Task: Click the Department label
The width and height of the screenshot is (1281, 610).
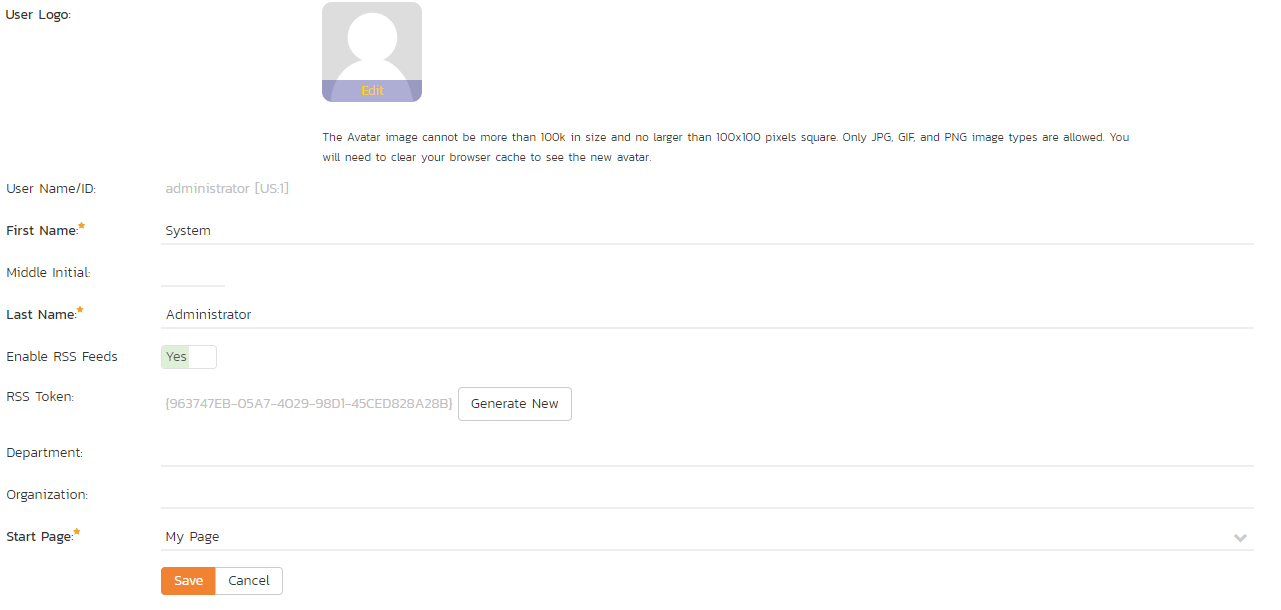Action: (x=45, y=452)
